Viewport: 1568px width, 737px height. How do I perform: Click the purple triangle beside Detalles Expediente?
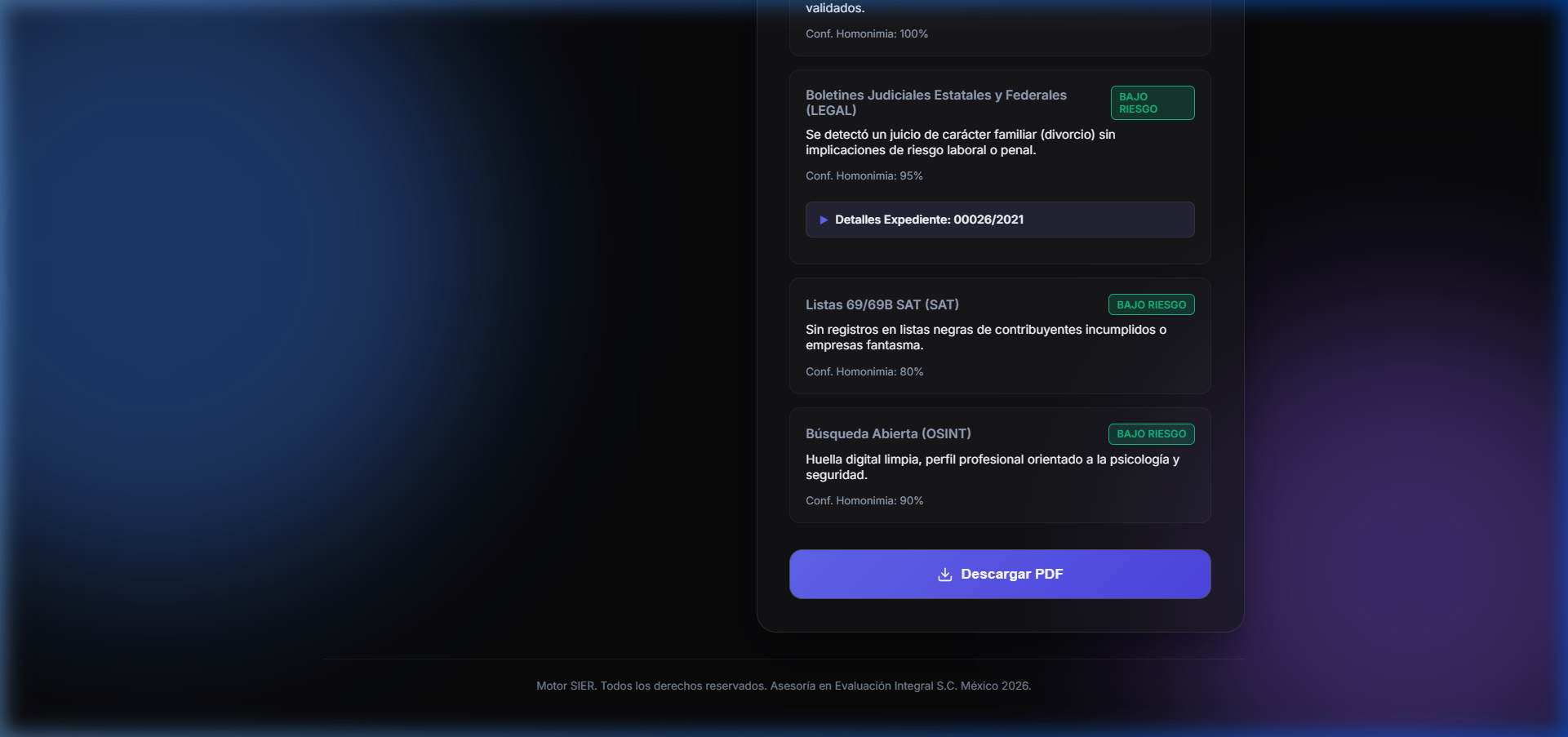pos(824,220)
